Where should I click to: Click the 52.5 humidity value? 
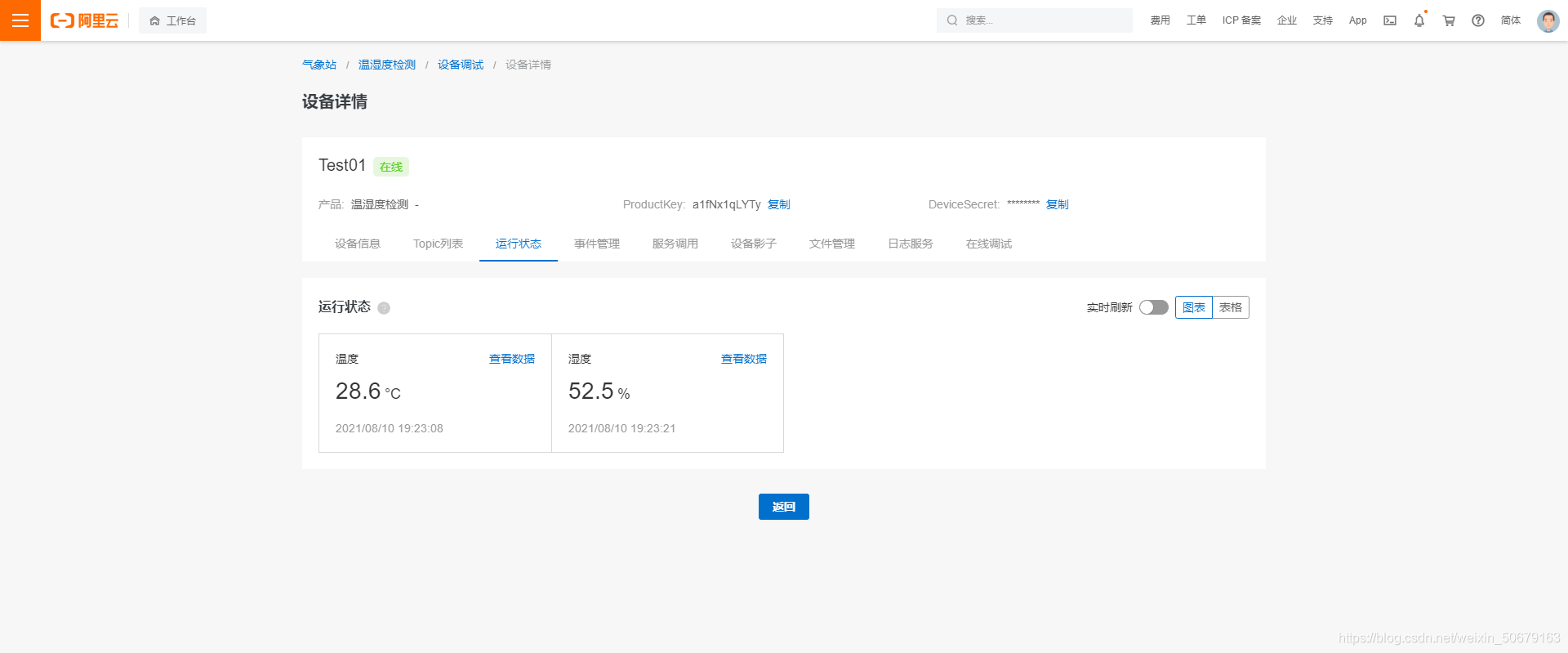[590, 391]
